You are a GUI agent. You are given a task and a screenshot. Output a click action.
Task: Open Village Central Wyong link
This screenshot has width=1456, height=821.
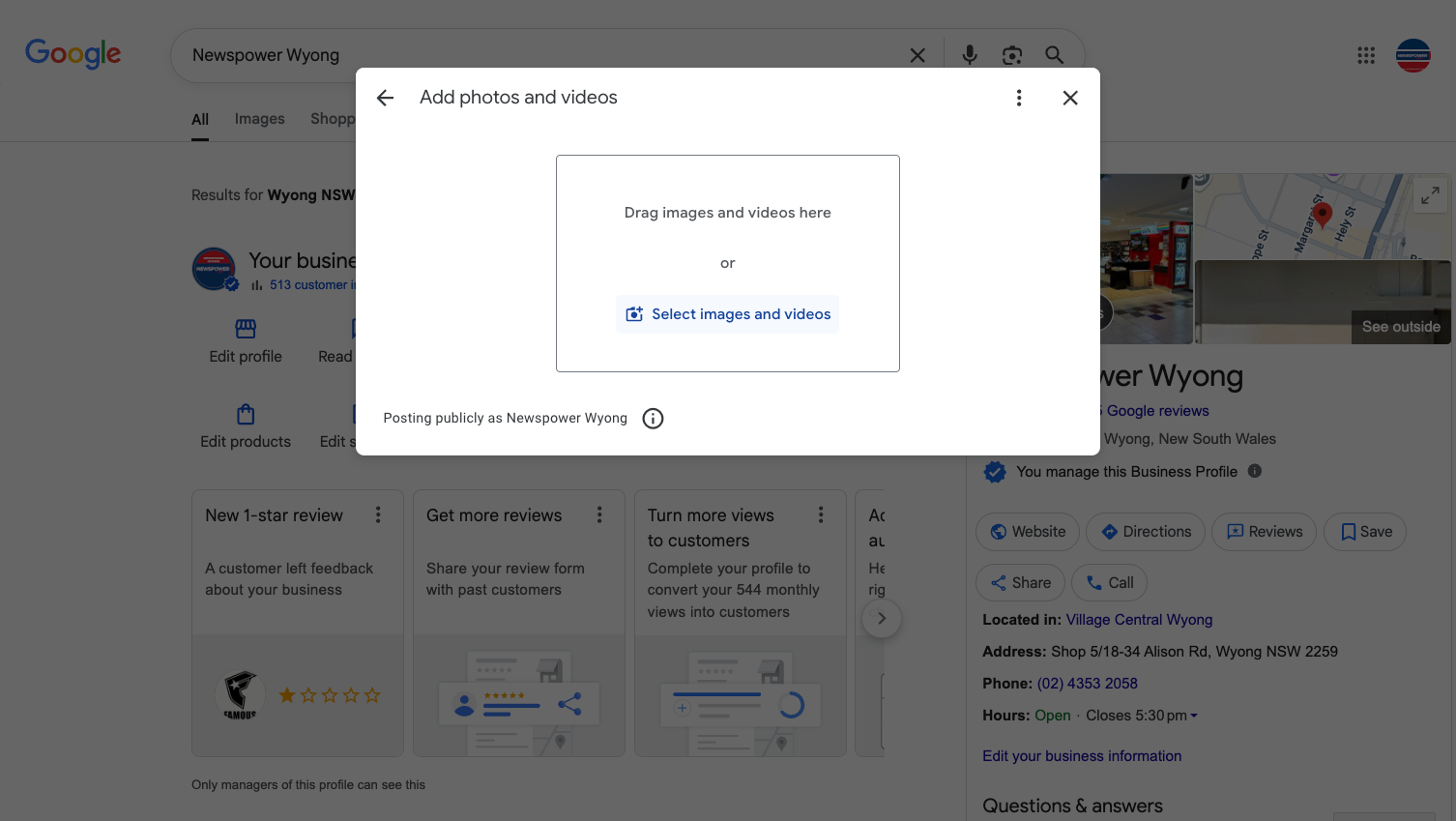coord(1139,620)
